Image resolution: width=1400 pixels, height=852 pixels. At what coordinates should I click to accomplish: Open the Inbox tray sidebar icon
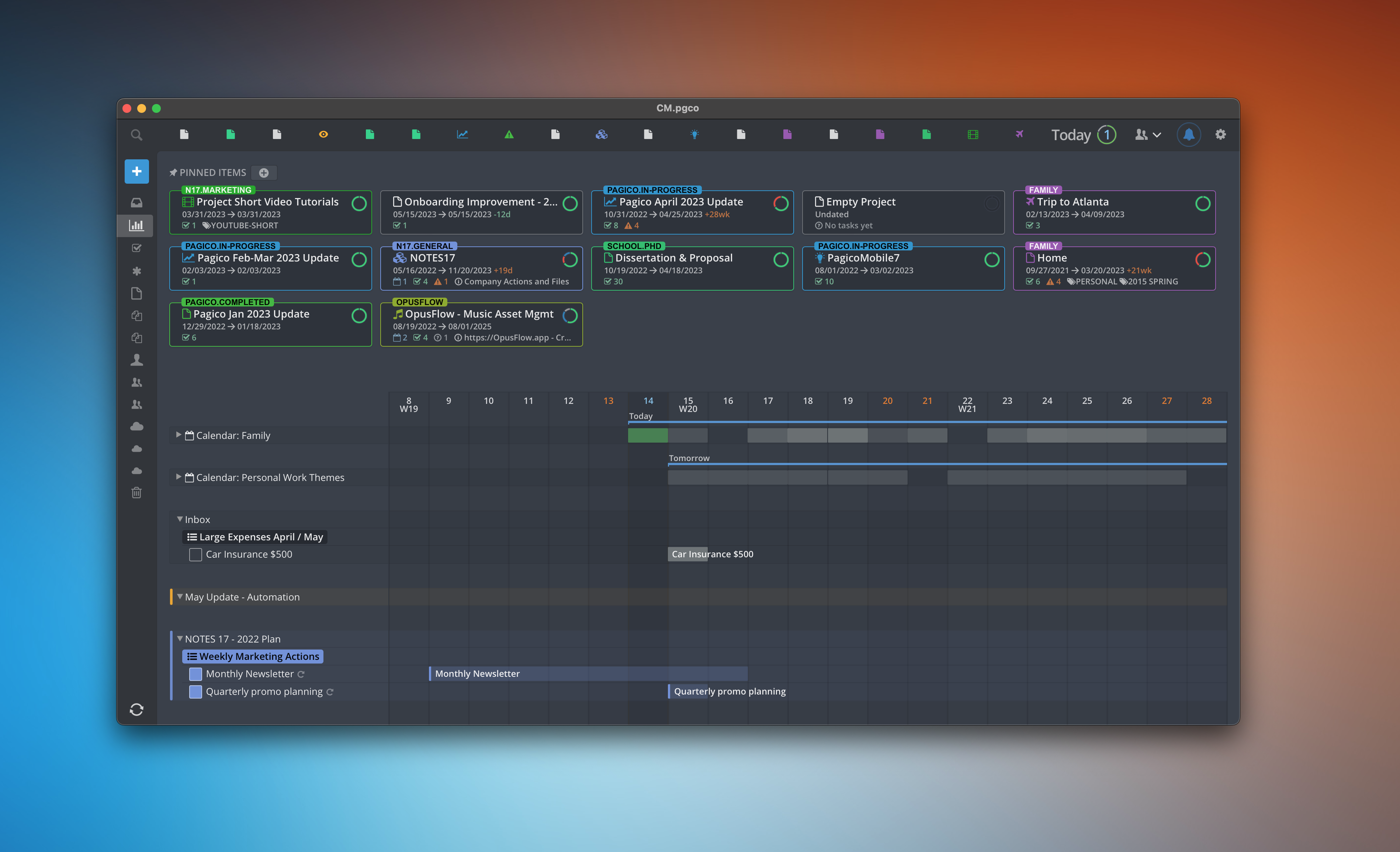136,203
